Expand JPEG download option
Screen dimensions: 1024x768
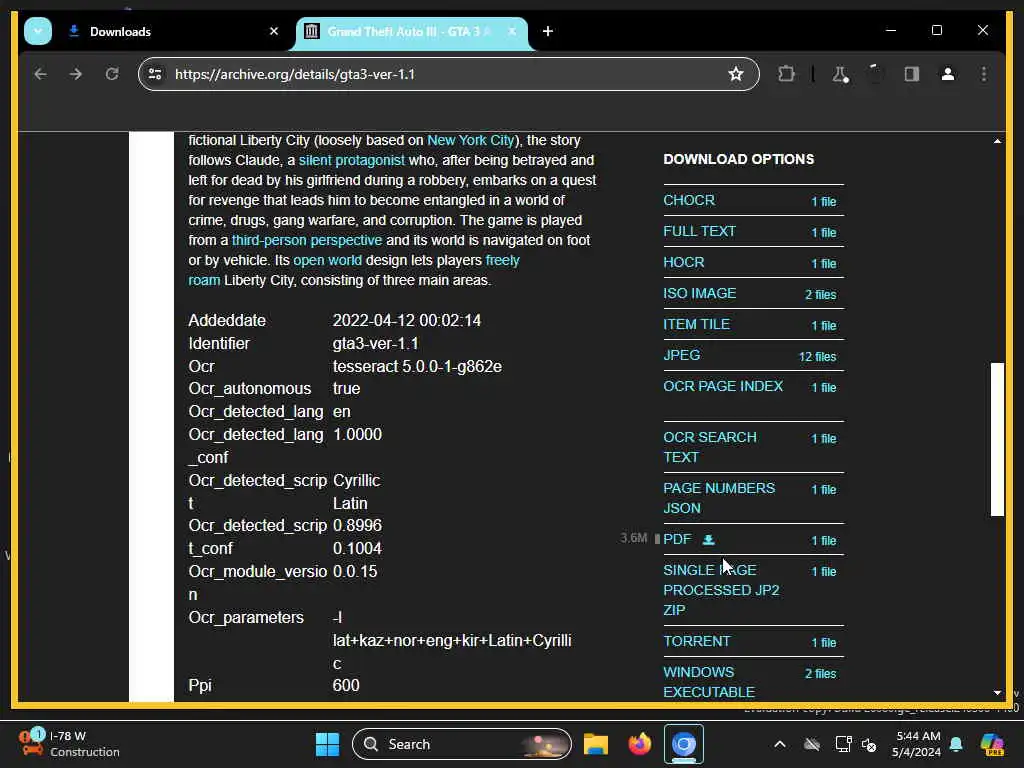click(x=681, y=355)
